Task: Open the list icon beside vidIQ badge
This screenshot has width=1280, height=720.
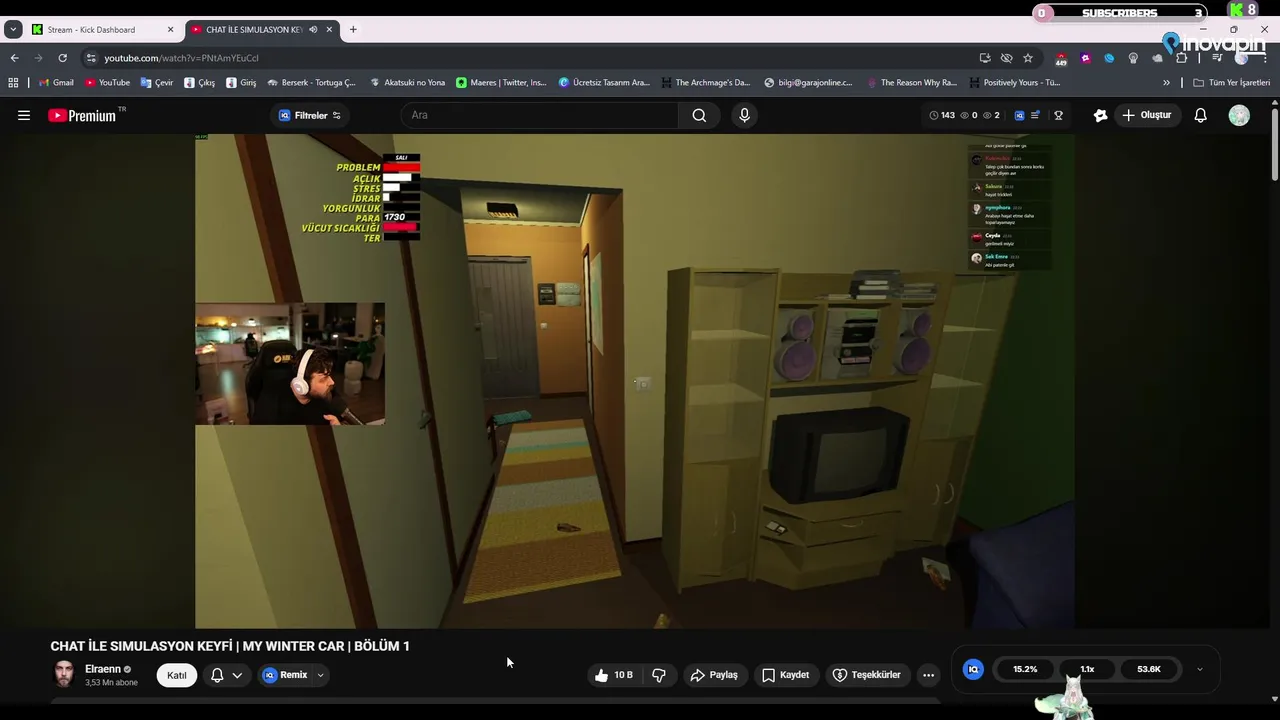Action: [1036, 115]
